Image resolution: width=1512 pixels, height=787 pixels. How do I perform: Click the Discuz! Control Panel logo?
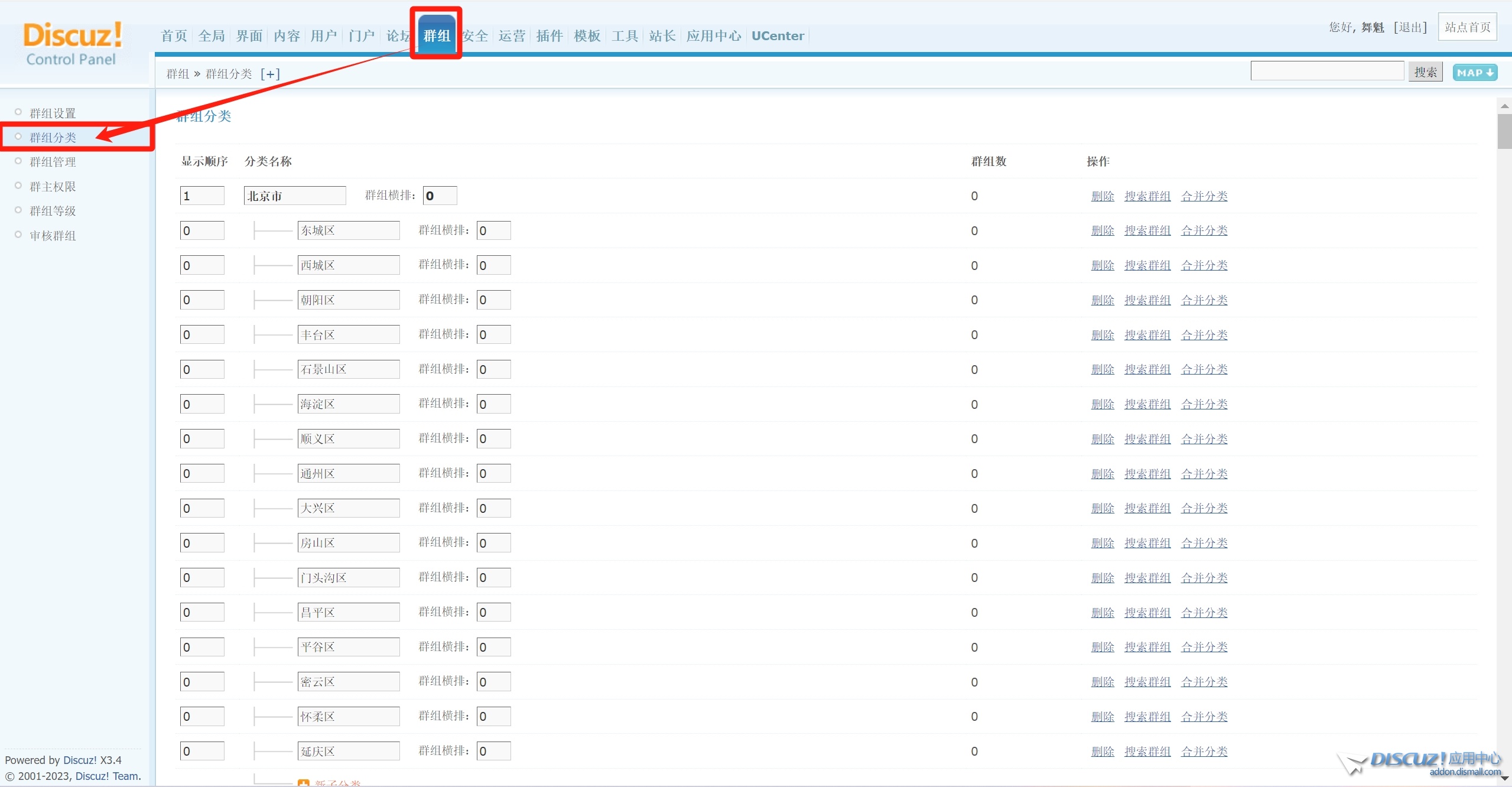tap(72, 43)
